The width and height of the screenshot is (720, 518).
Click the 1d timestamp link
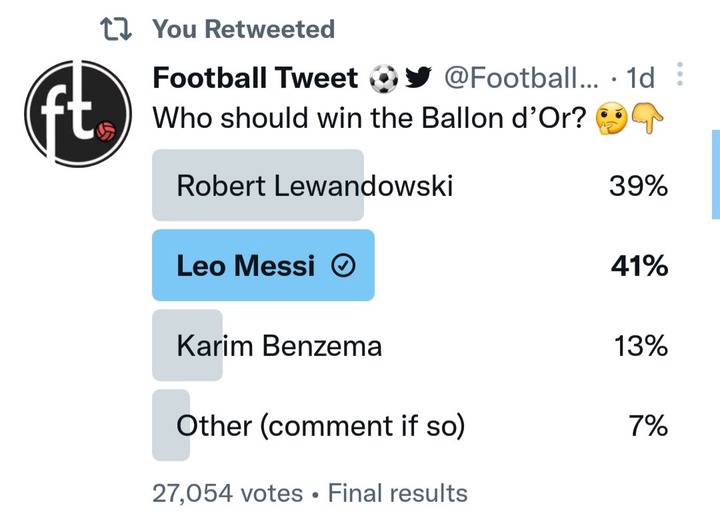(640, 78)
